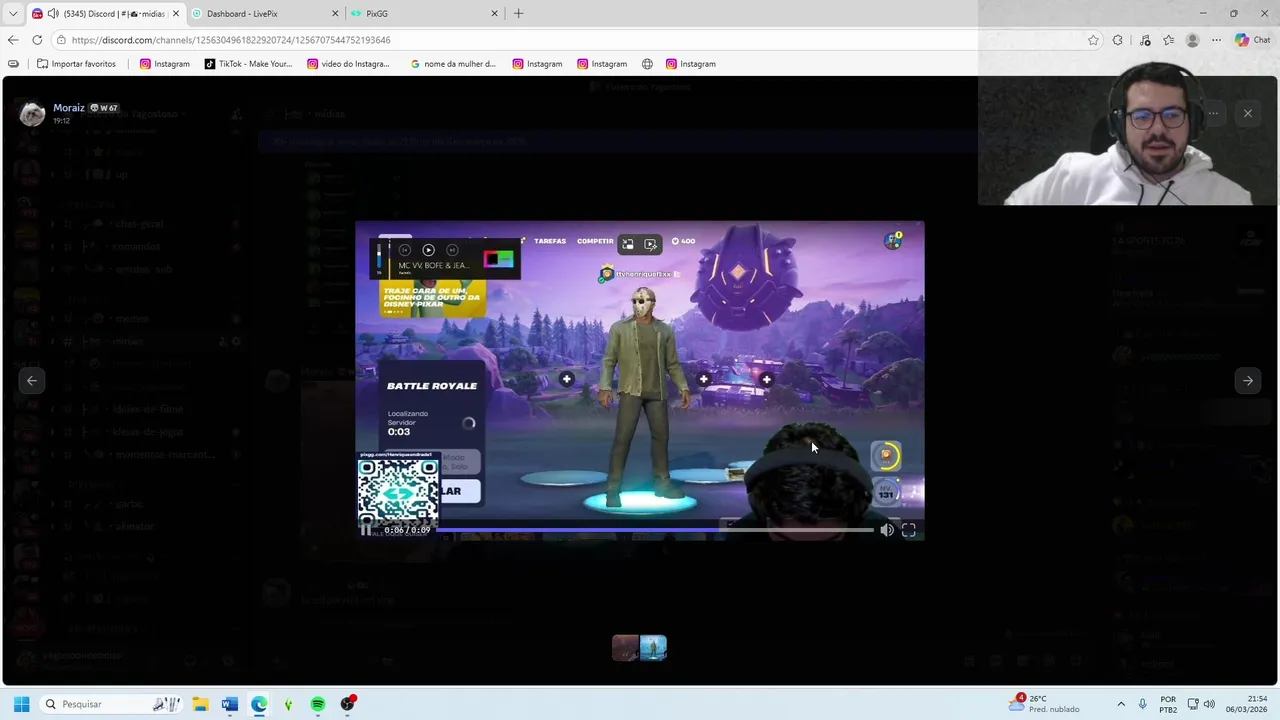The width and height of the screenshot is (1280, 720).
Task: Open Edge settings and more menu
Action: click(x=1216, y=40)
